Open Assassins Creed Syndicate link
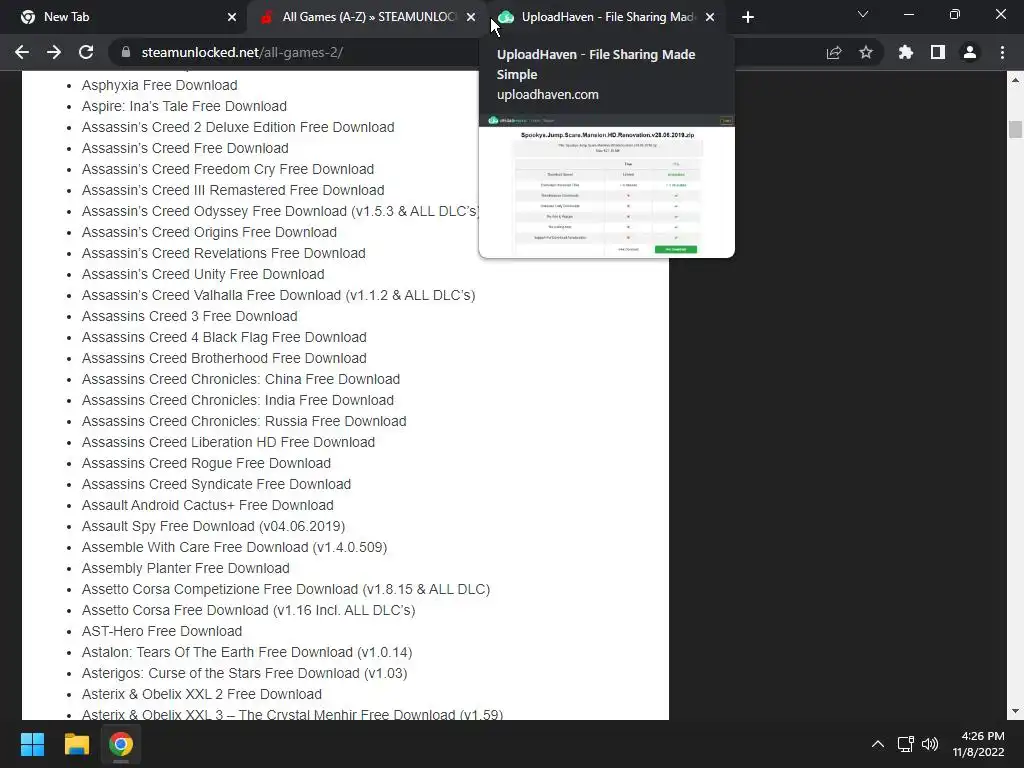1024x768 pixels. point(216,484)
